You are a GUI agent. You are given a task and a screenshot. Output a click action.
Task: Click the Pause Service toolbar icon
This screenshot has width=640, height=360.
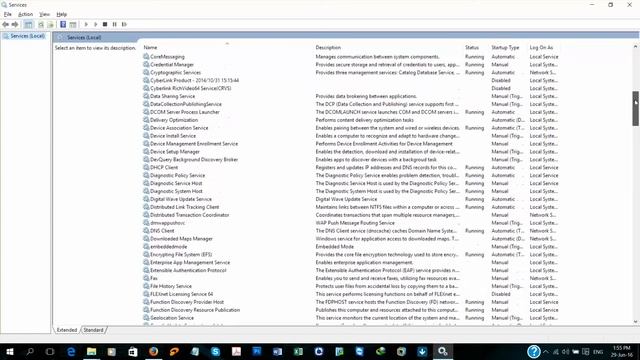115,24
